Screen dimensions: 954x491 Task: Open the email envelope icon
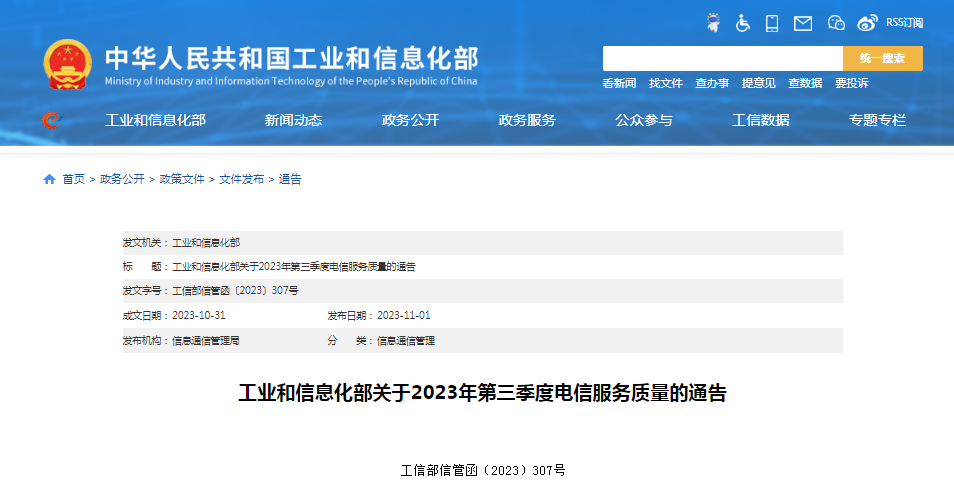[x=803, y=23]
